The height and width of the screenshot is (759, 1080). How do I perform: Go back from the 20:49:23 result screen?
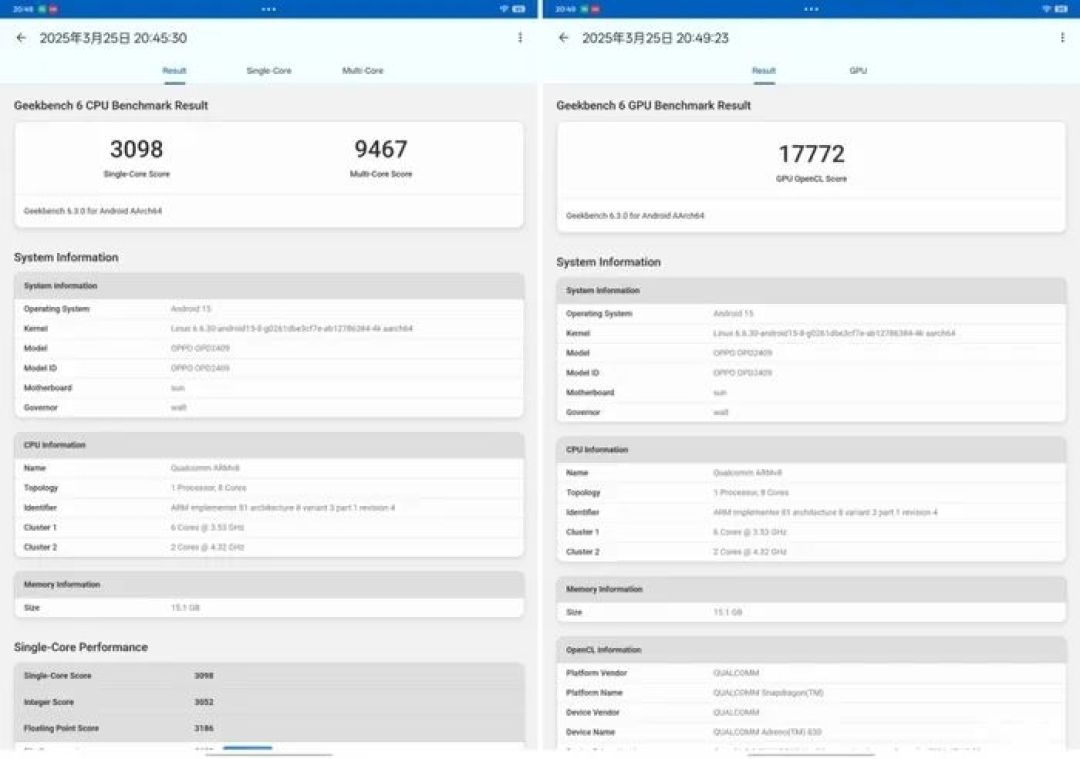tap(563, 38)
